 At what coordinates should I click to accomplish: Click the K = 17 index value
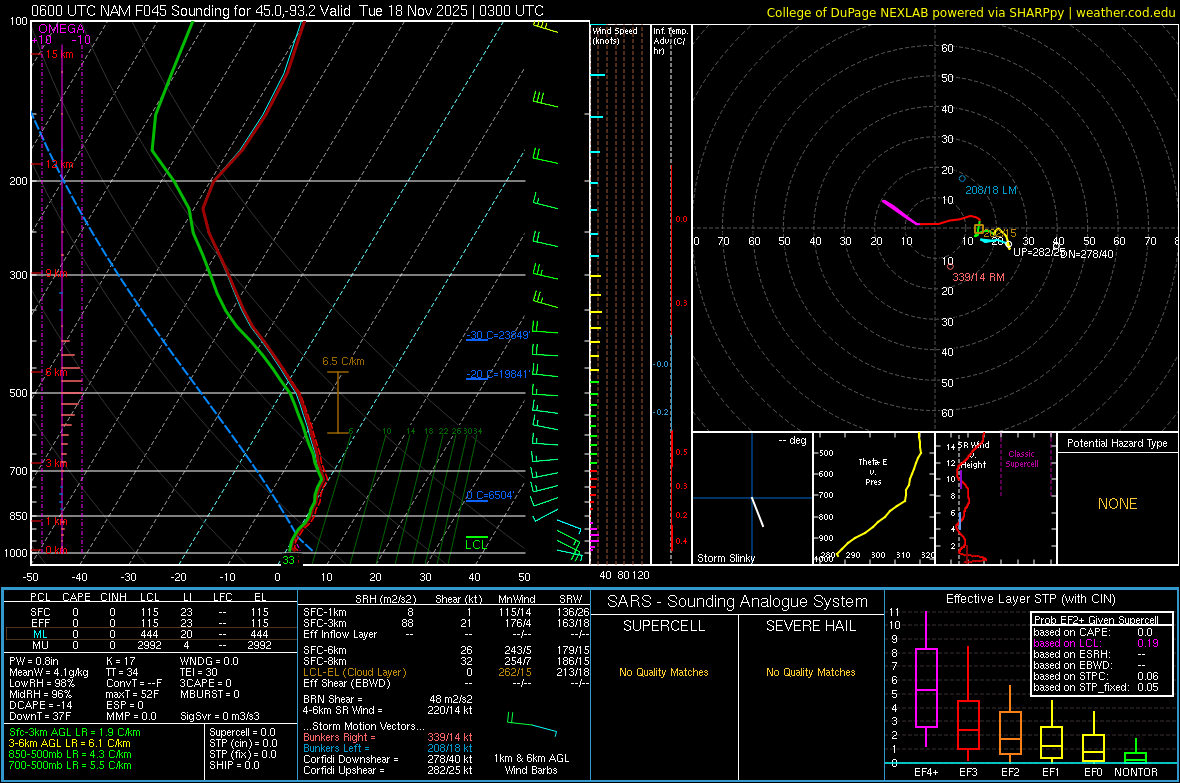coord(120,661)
